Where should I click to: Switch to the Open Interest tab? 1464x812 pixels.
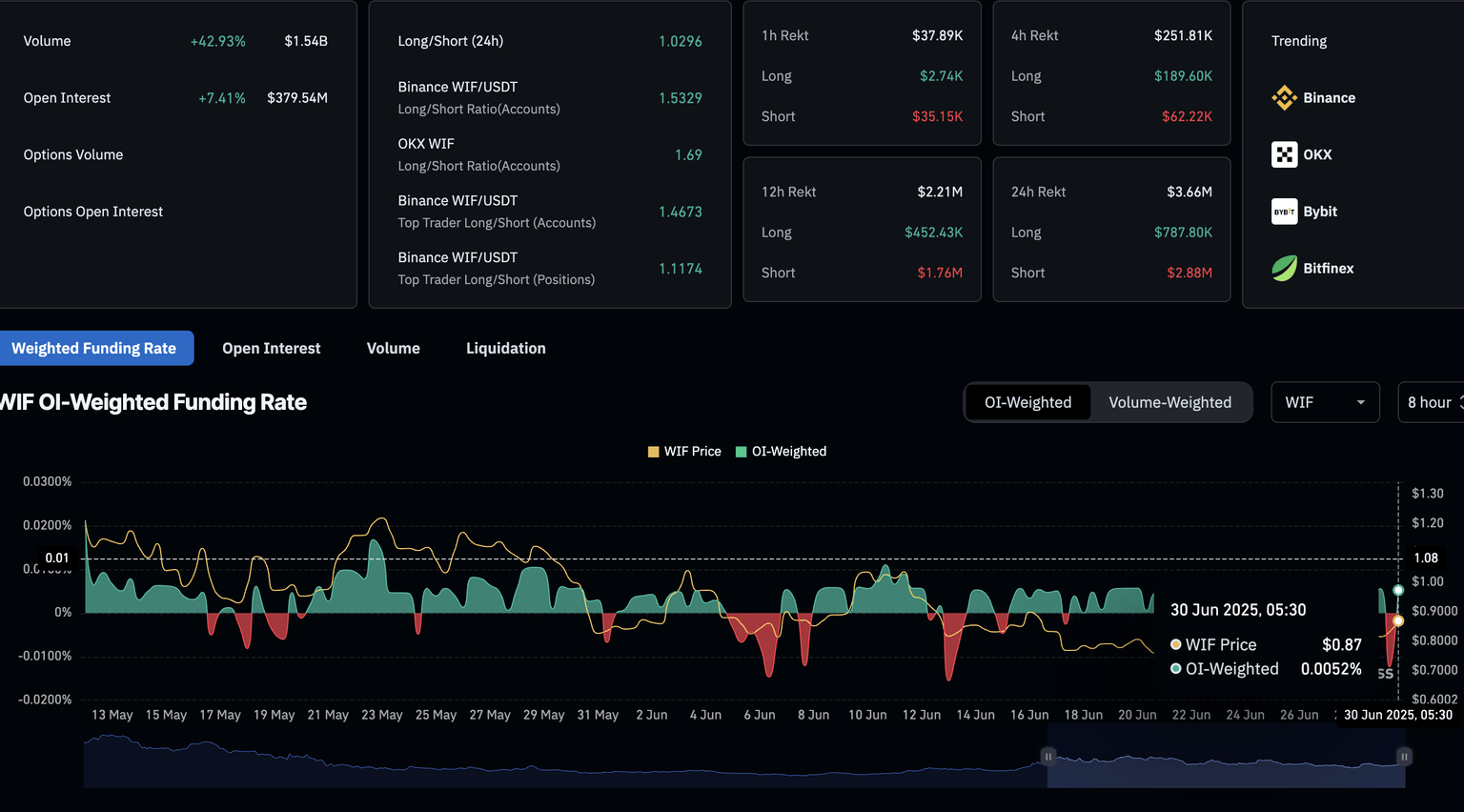[271, 349]
